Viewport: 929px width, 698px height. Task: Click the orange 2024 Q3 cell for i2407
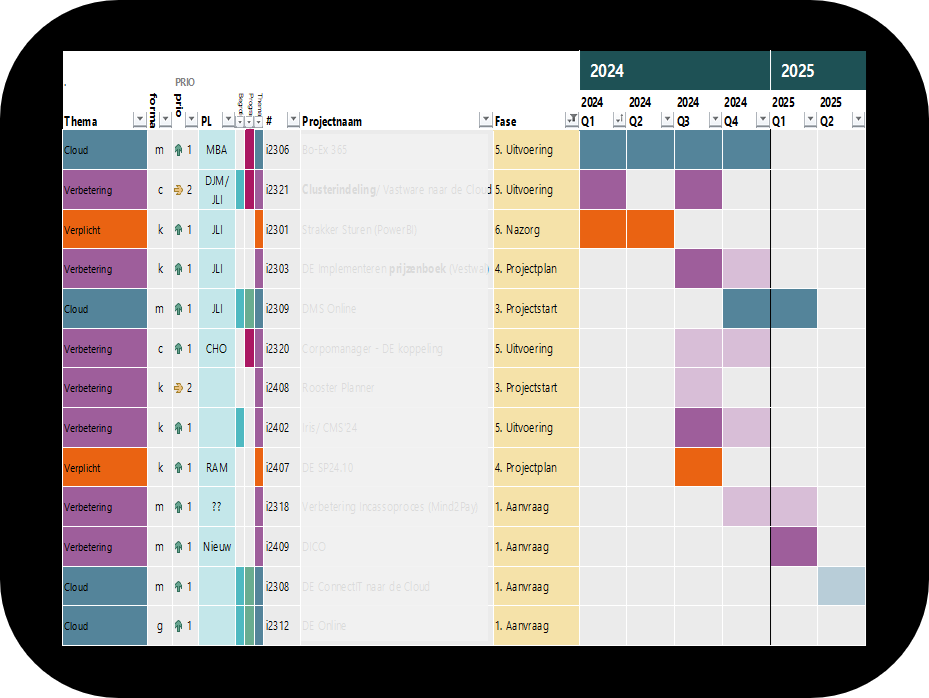(x=698, y=467)
